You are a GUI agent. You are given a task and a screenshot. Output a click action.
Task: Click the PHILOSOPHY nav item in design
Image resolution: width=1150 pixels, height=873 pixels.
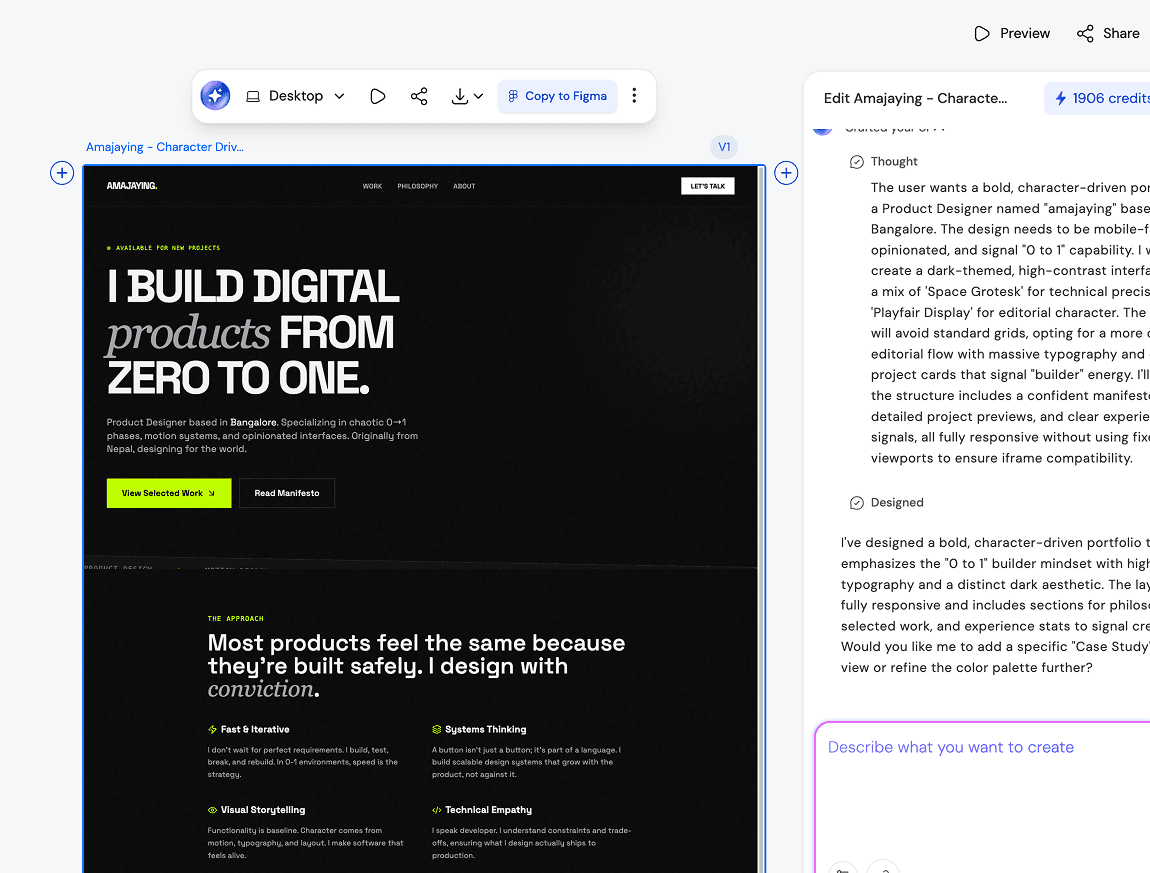[417, 186]
